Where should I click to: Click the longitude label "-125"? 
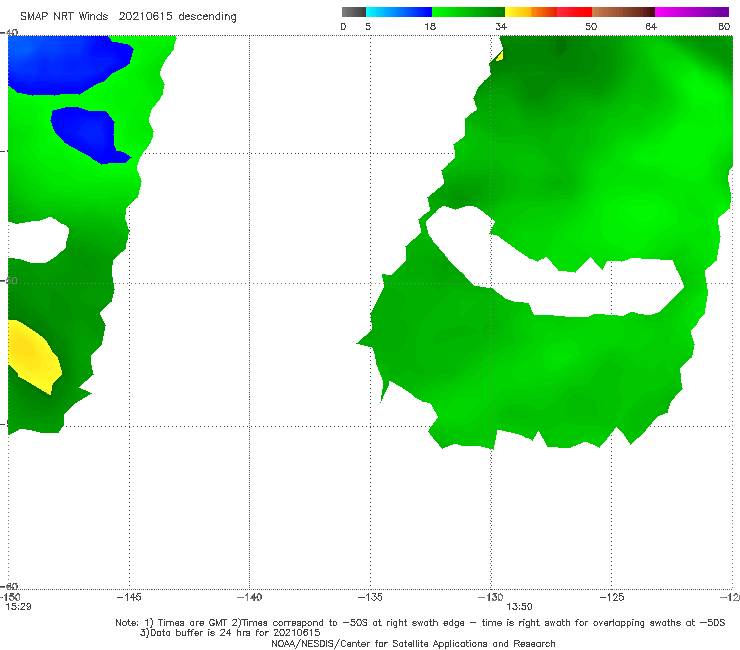tap(612, 597)
